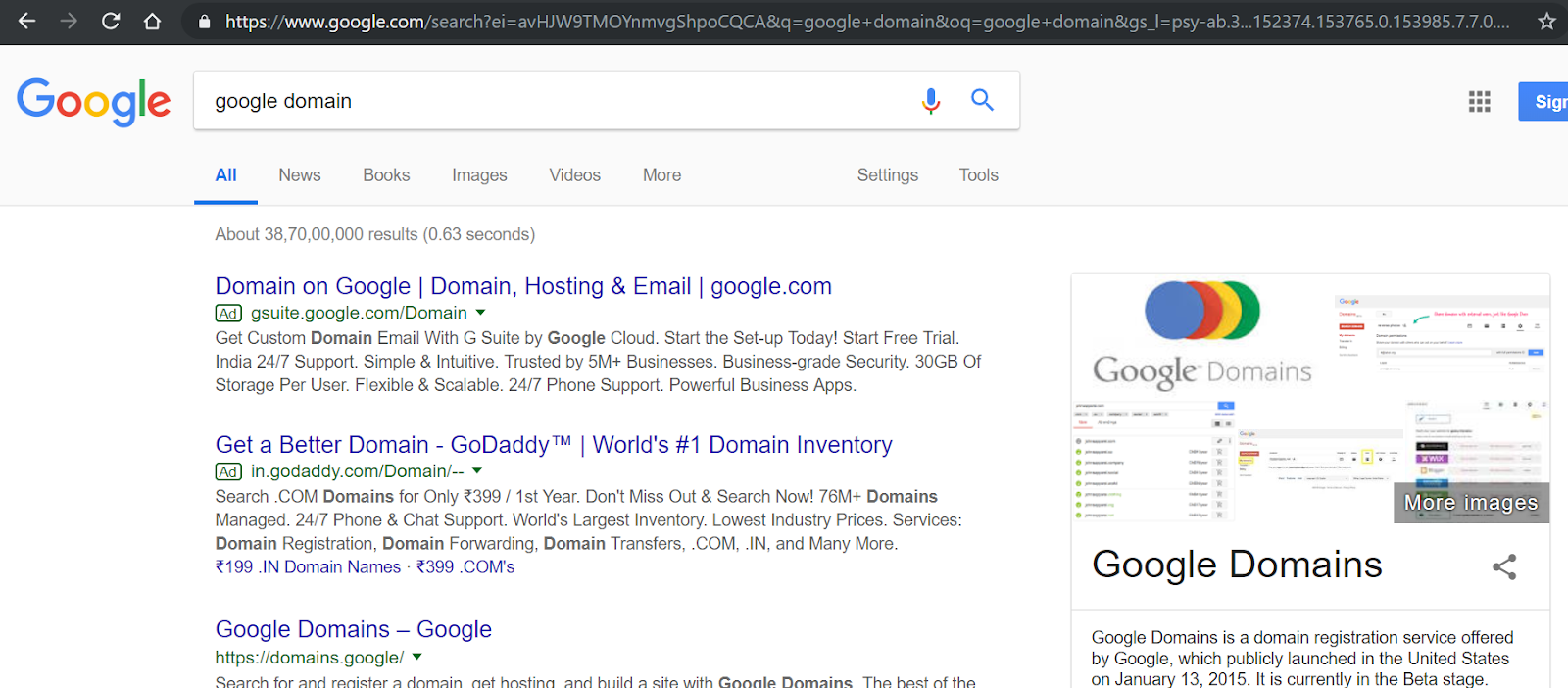Expand dropdown arrow beside in.godaddy.com/Domain
The image size is (1568, 688).
(477, 471)
